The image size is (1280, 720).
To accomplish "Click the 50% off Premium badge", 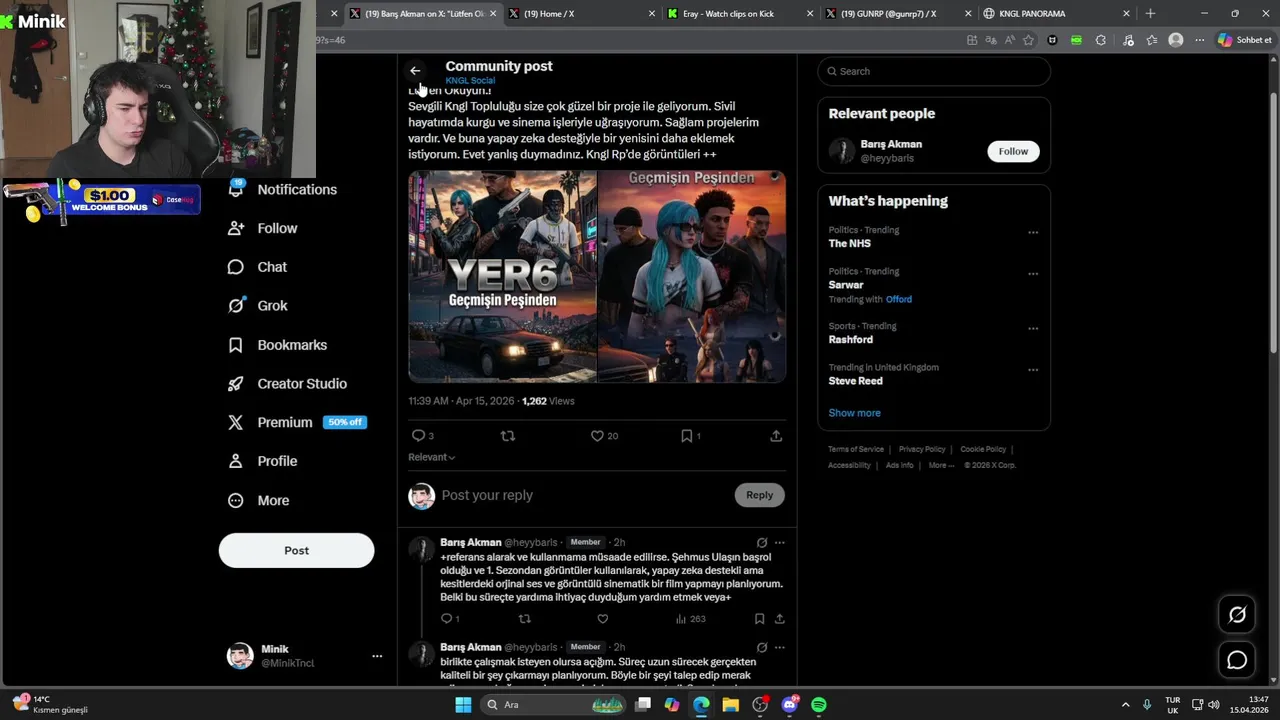I will click(x=345, y=422).
